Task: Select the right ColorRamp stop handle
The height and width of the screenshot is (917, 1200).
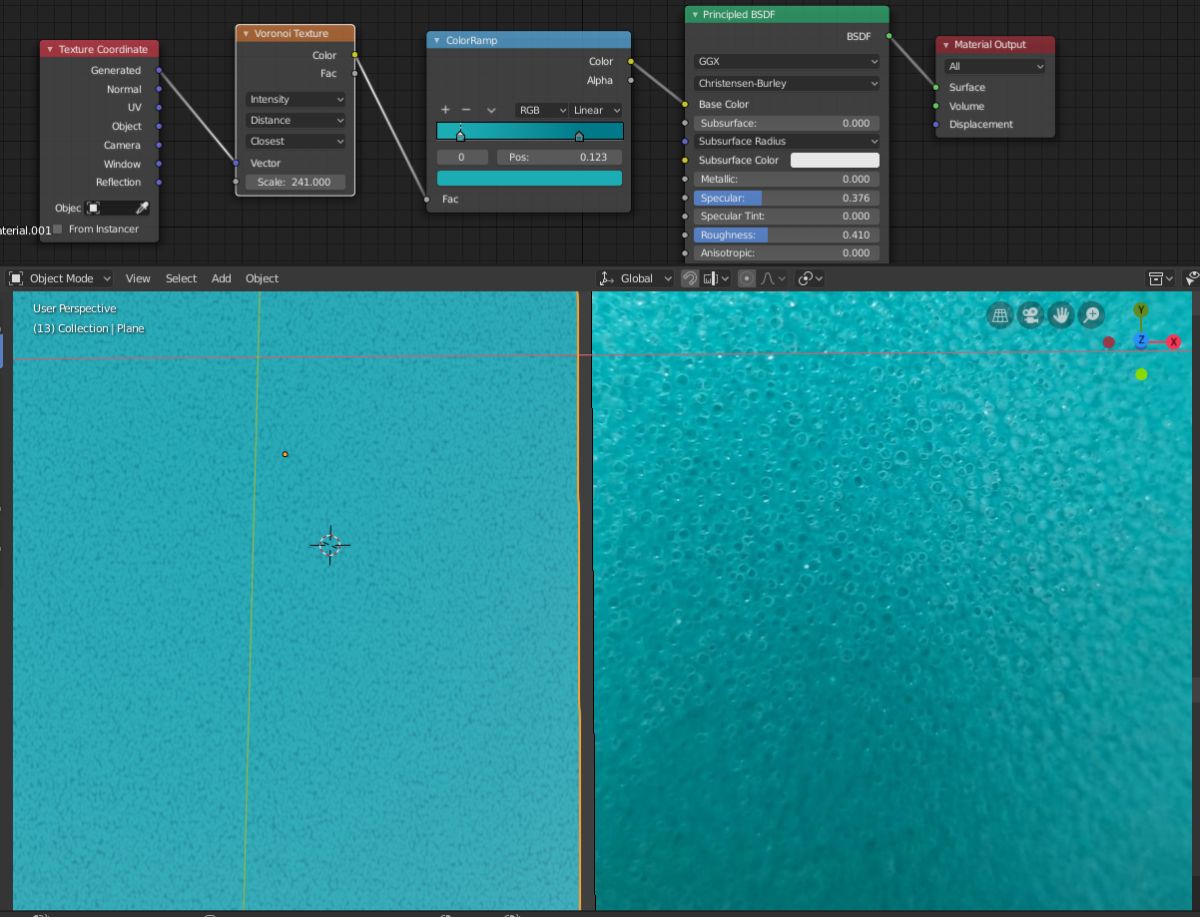Action: click(x=578, y=135)
